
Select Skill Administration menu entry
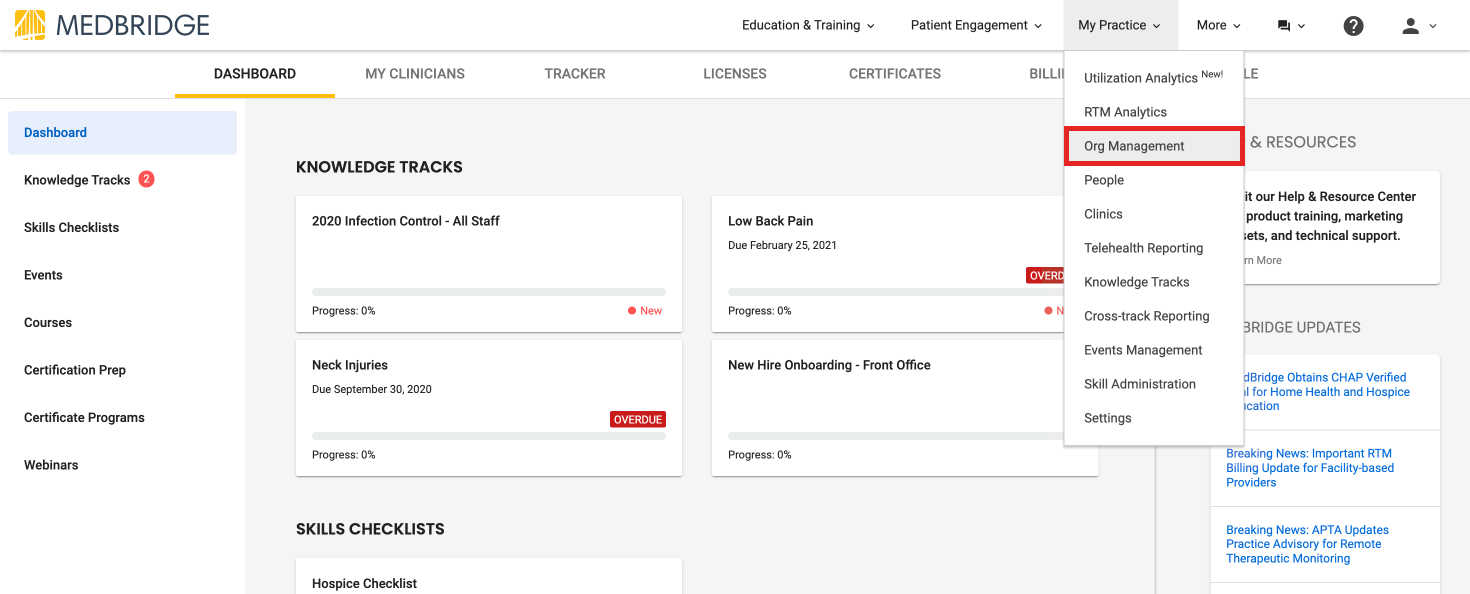click(x=1154, y=384)
